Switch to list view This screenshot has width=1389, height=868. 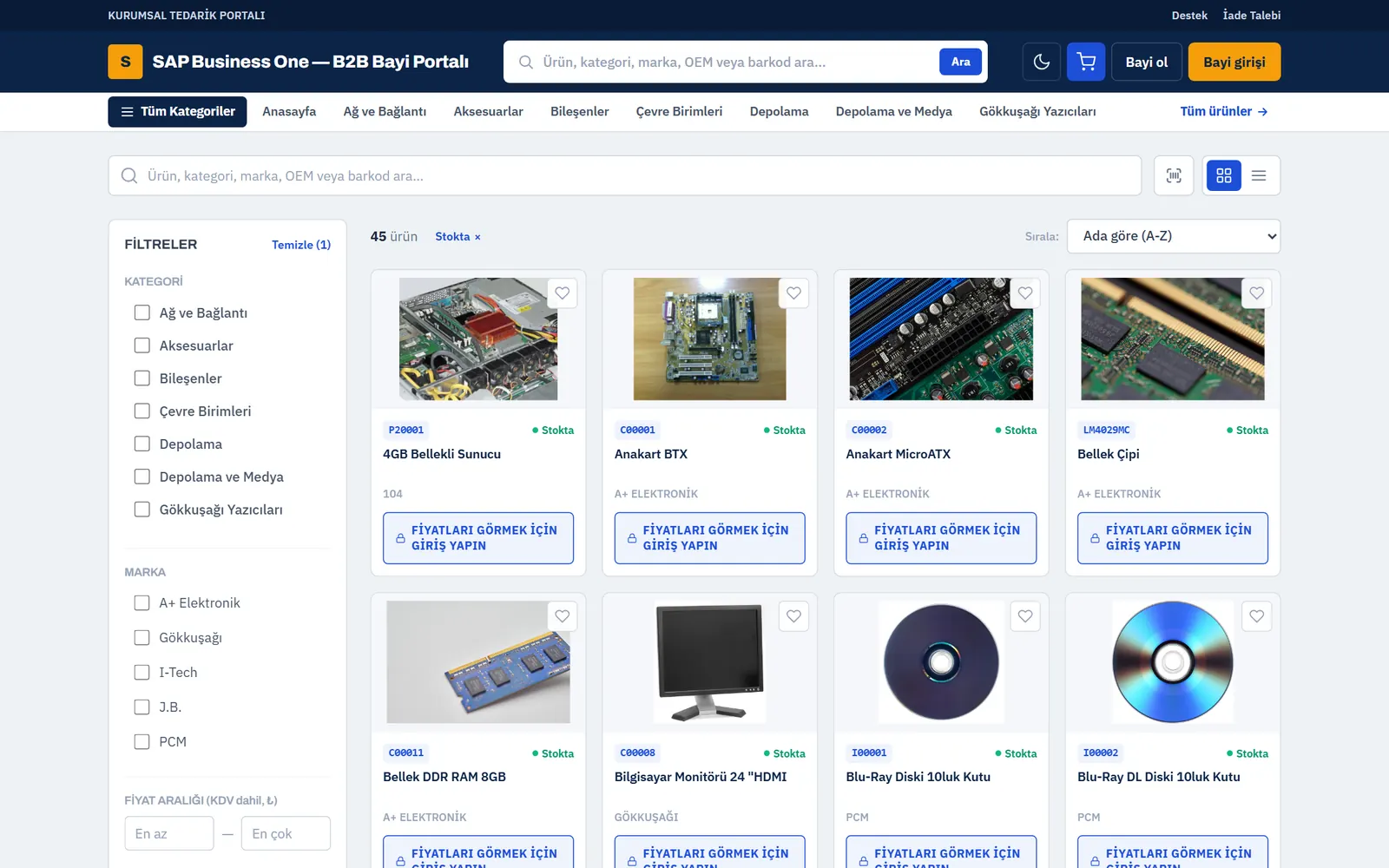tap(1259, 175)
